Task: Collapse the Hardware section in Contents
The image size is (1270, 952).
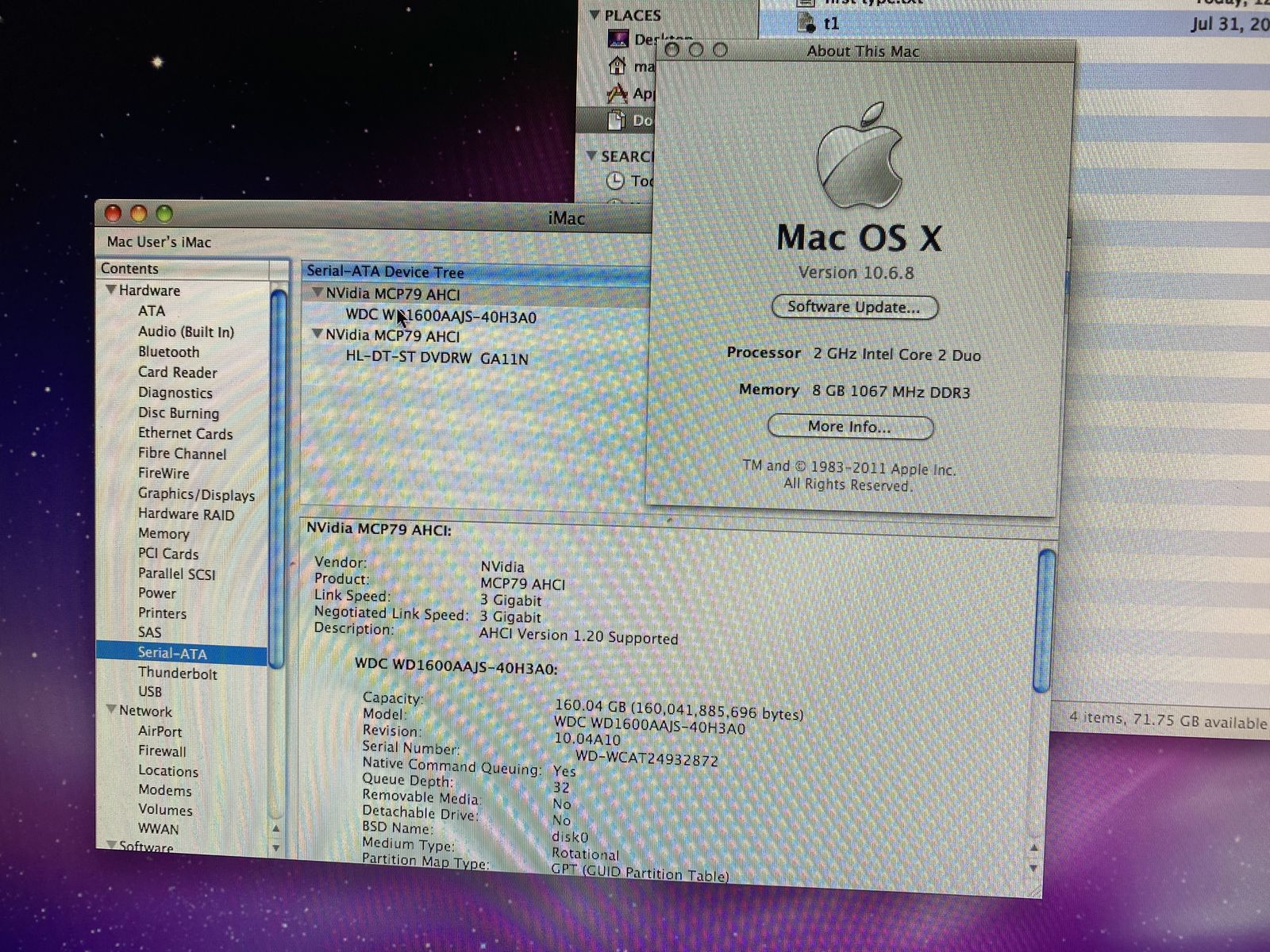Action: tap(111, 290)
